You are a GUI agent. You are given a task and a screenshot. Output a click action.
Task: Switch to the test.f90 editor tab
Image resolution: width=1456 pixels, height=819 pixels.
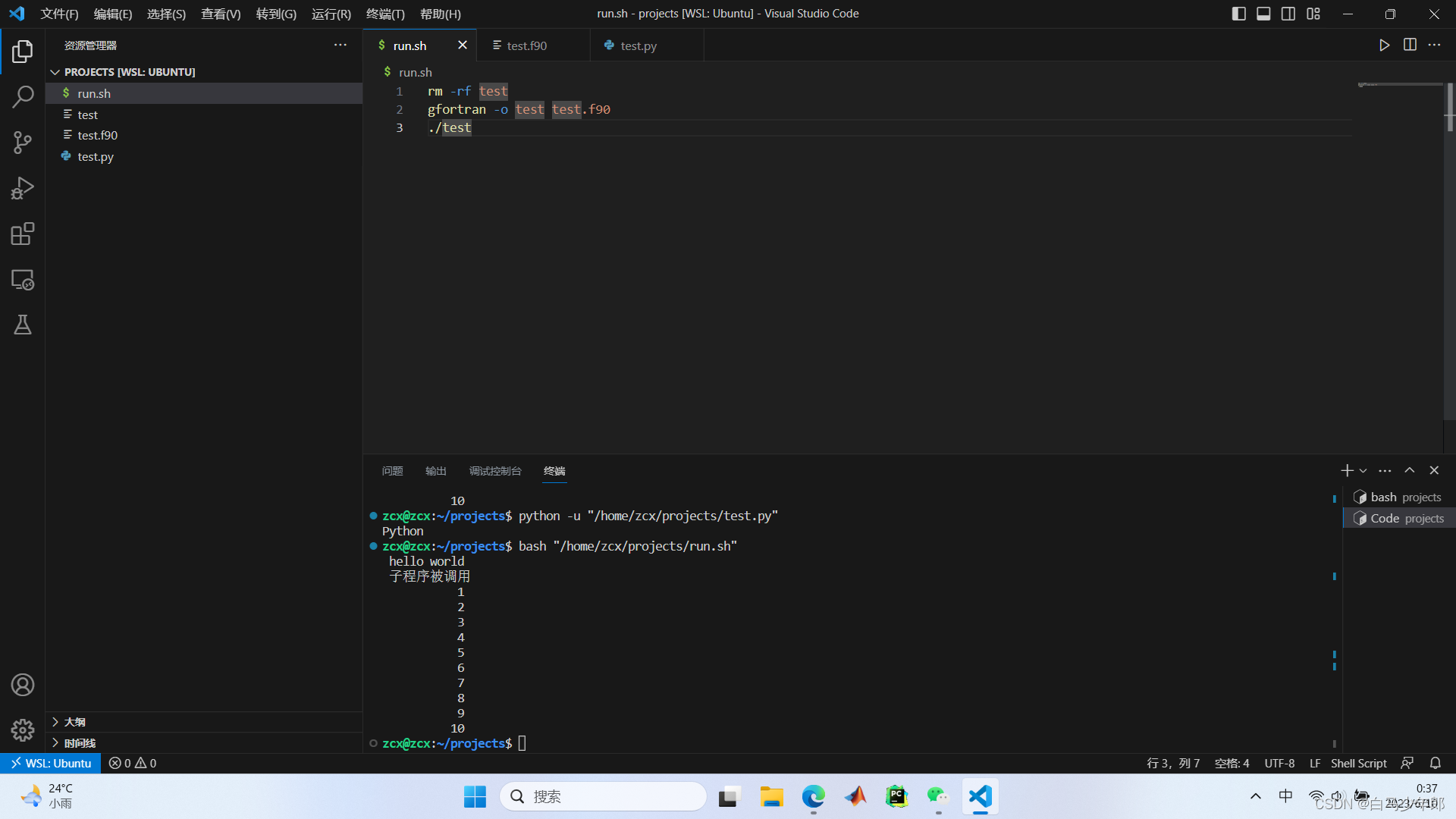(x=526, y=45)
